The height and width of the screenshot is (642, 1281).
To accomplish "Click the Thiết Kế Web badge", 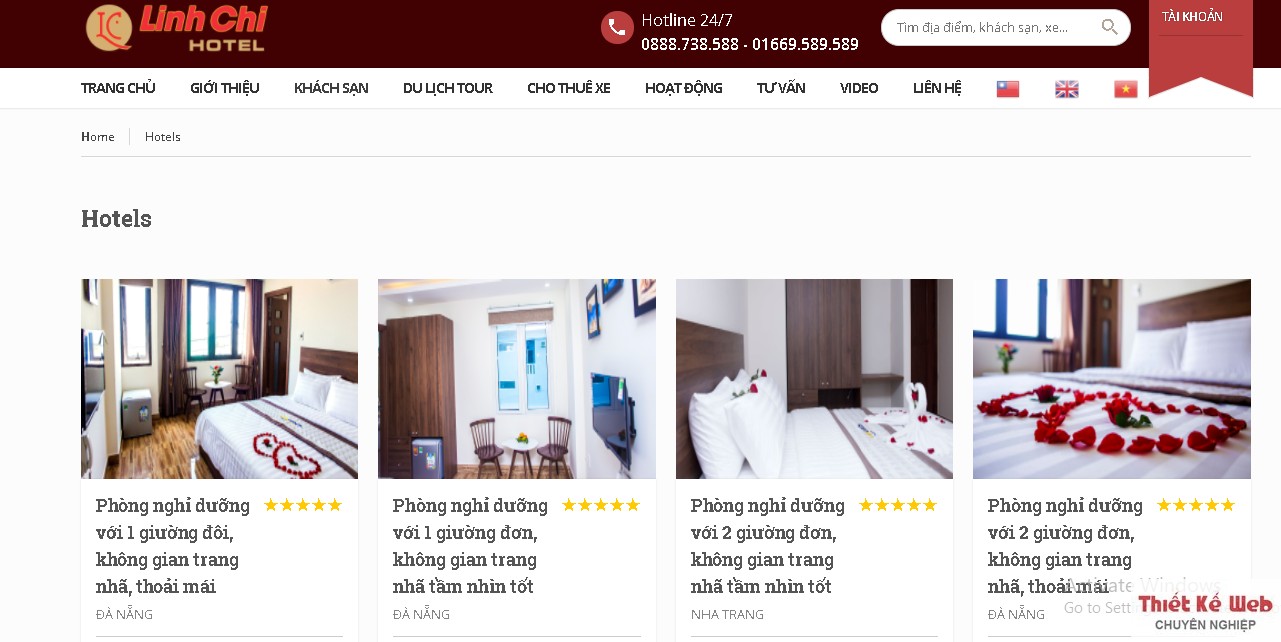I will [x=1205, y=612].
